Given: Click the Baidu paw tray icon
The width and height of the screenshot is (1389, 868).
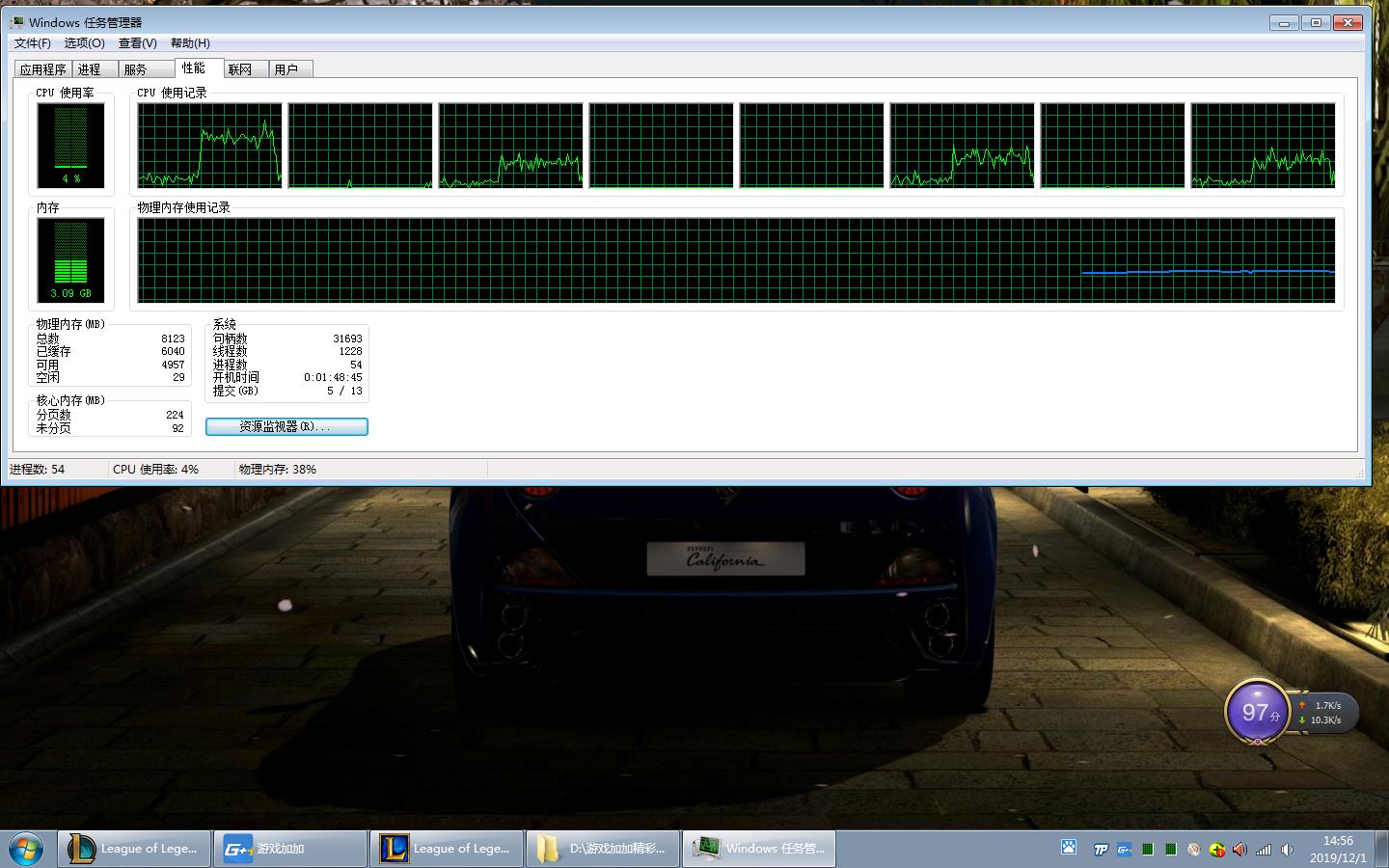Looking at the screenshot, I should coord(1069,847).
